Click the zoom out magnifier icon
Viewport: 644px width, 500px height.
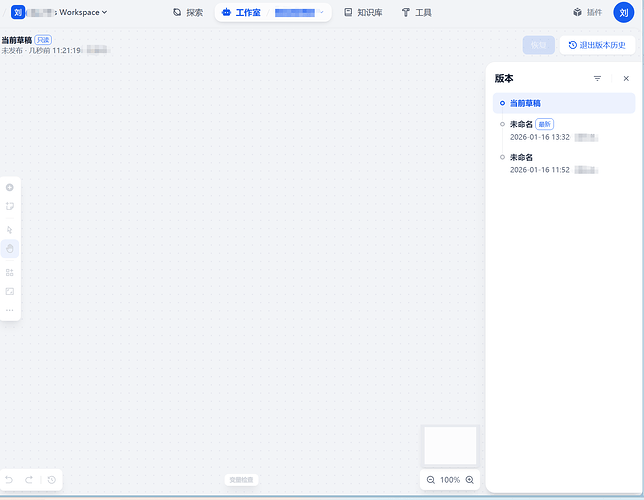pyautogui.click(x=431, y=480)
